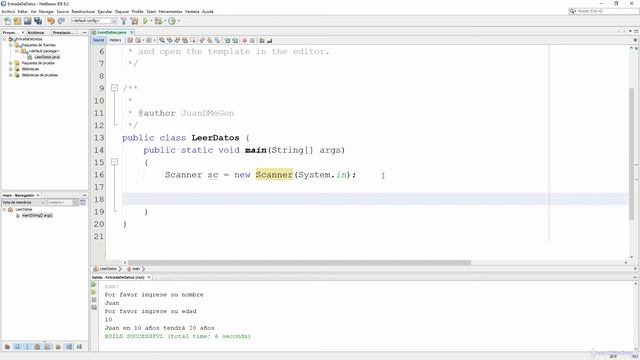Click the Clean and Build icon

134,21
